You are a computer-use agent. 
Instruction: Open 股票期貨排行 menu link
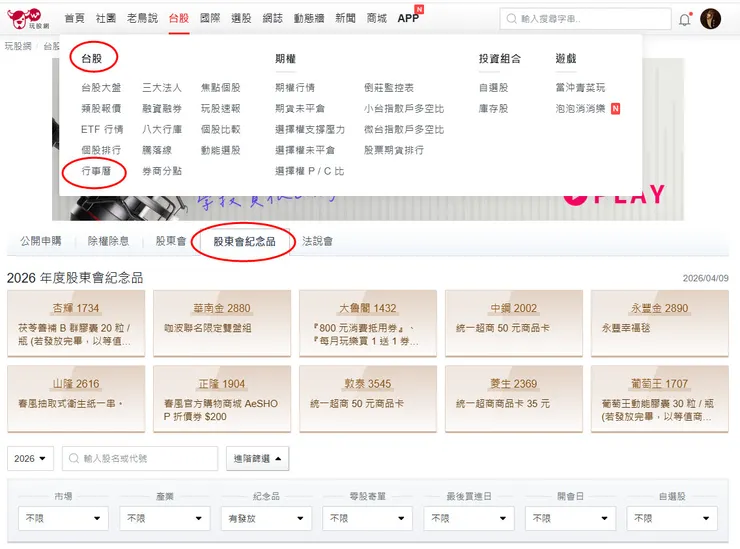394,150
